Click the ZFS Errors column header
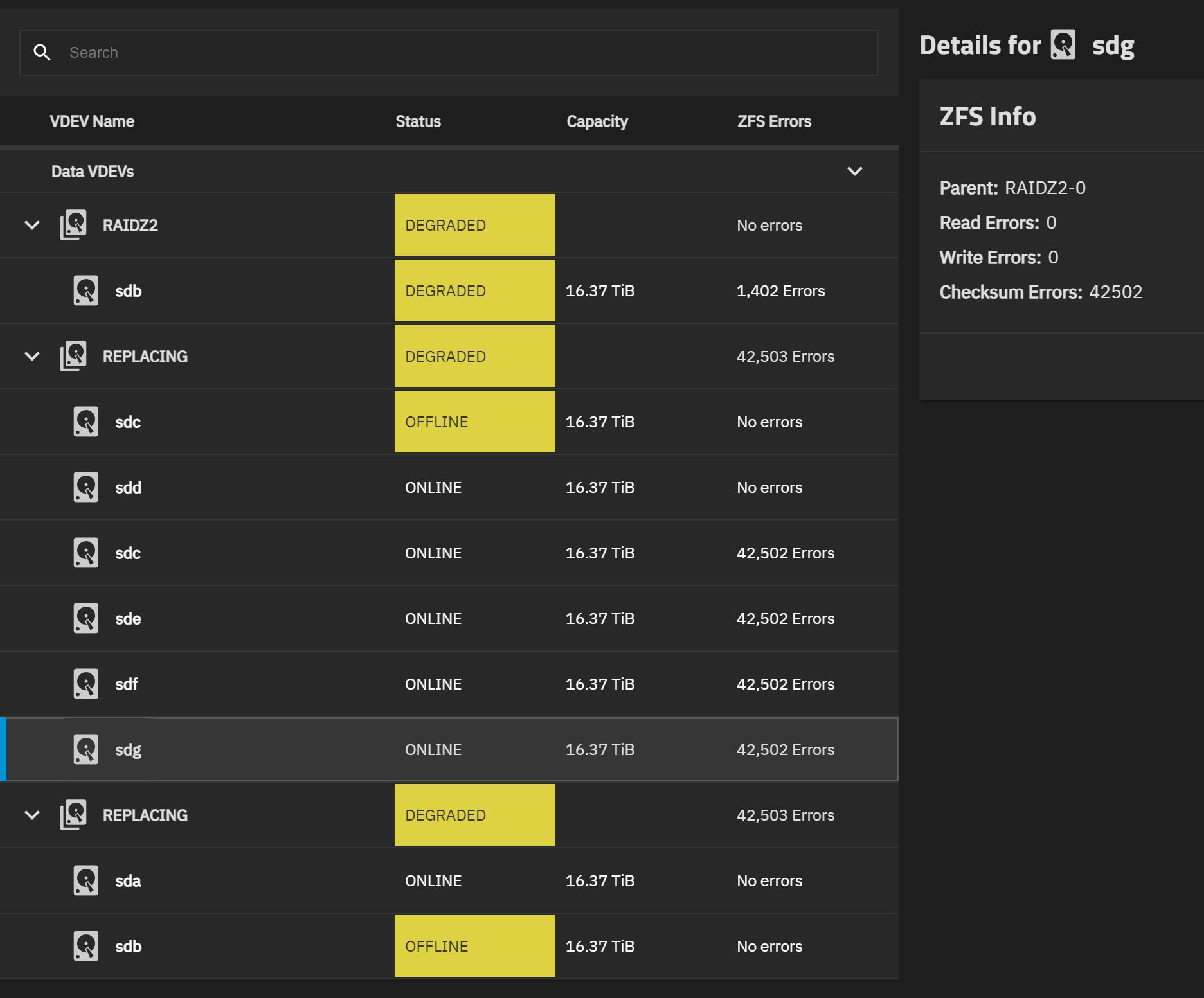The image size is (1204, 998). pos(774,121)
